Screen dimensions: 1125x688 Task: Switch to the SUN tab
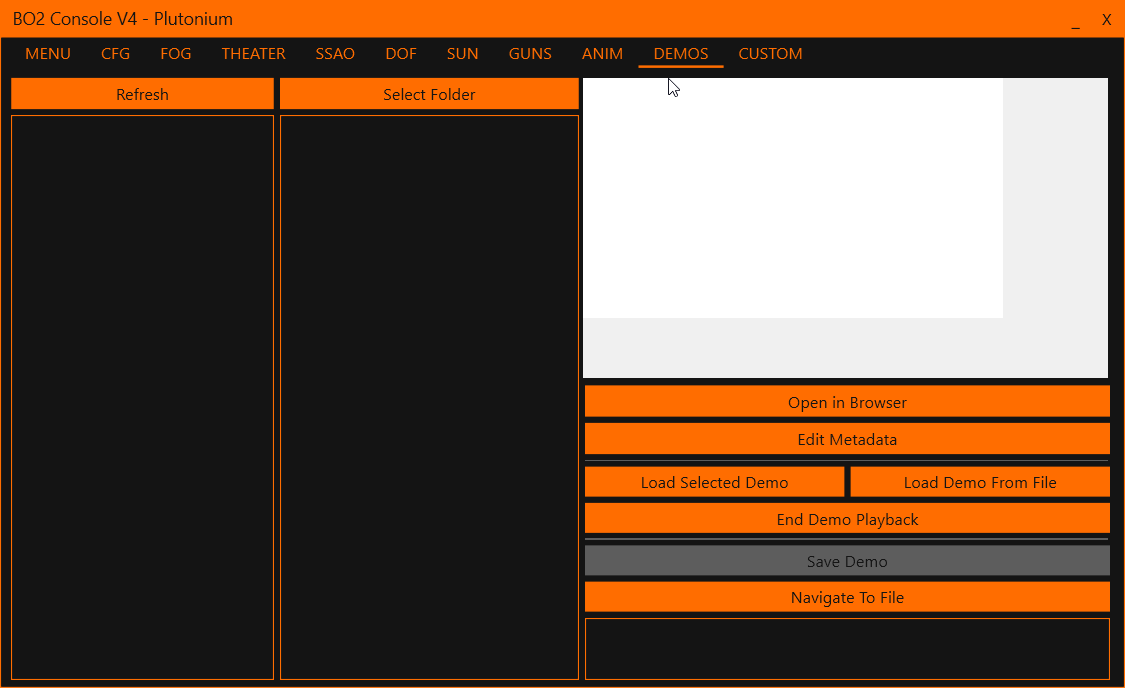click(x=462, y=54)
